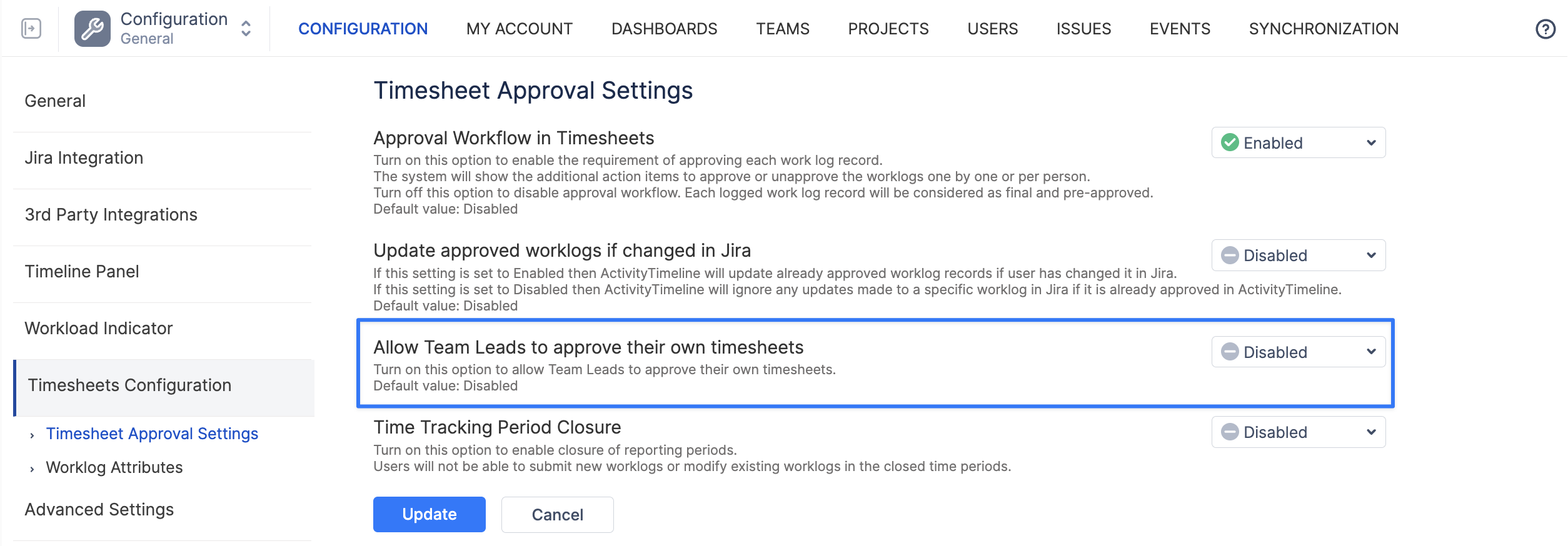The height and width of the screenshot is (546, 1568).
Task: Navigate to the Projects tab
Action: [888, 29]
